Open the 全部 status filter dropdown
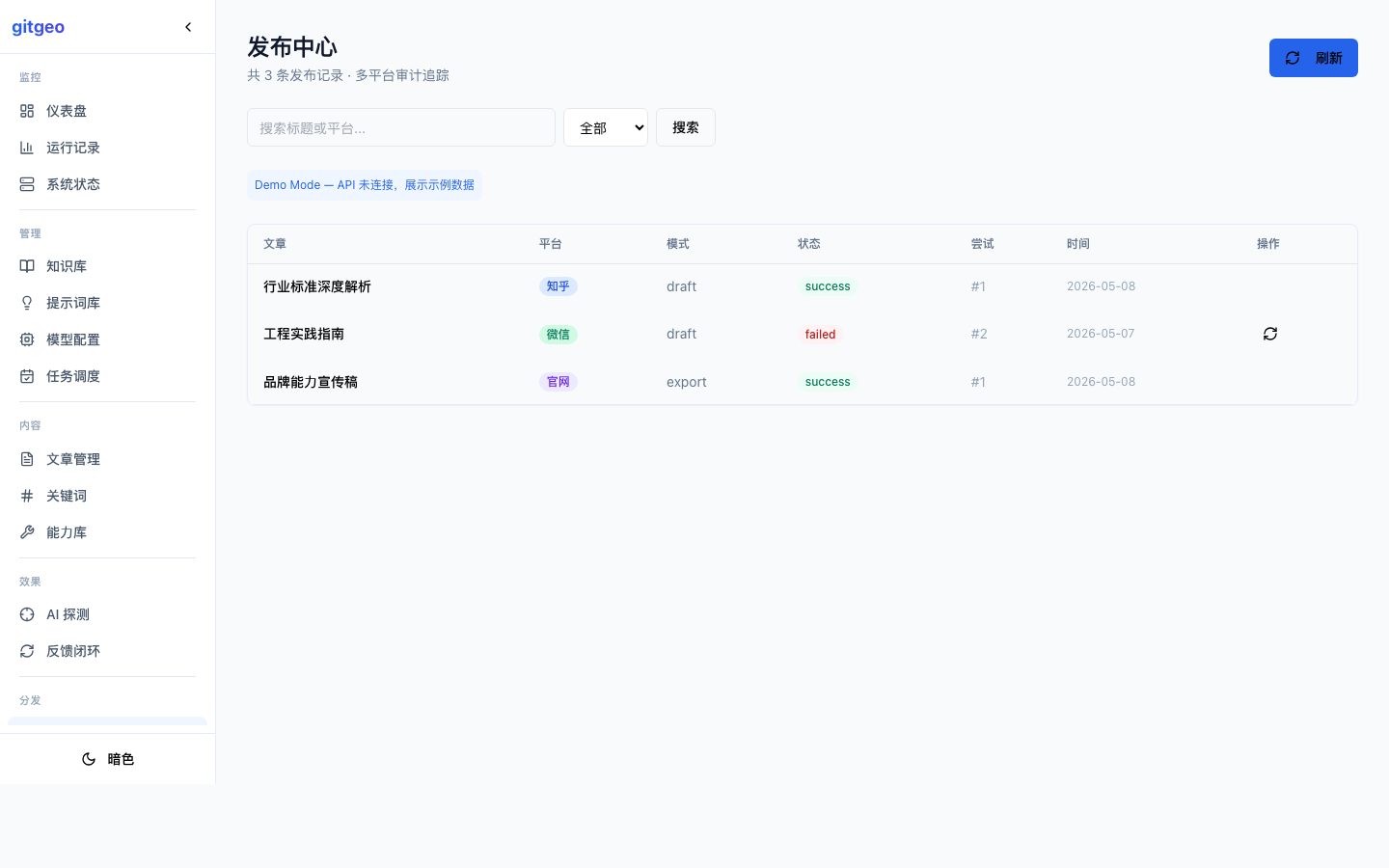Viewport: 1389px width, 868px height. (606, 127)
